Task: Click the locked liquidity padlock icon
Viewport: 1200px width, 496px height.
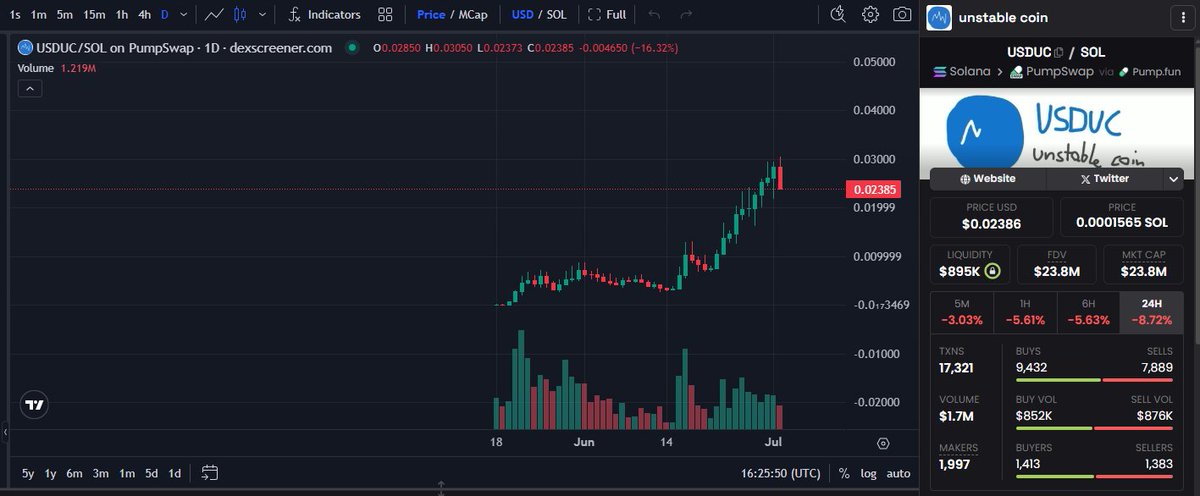Action: click(x=991, y=271)
